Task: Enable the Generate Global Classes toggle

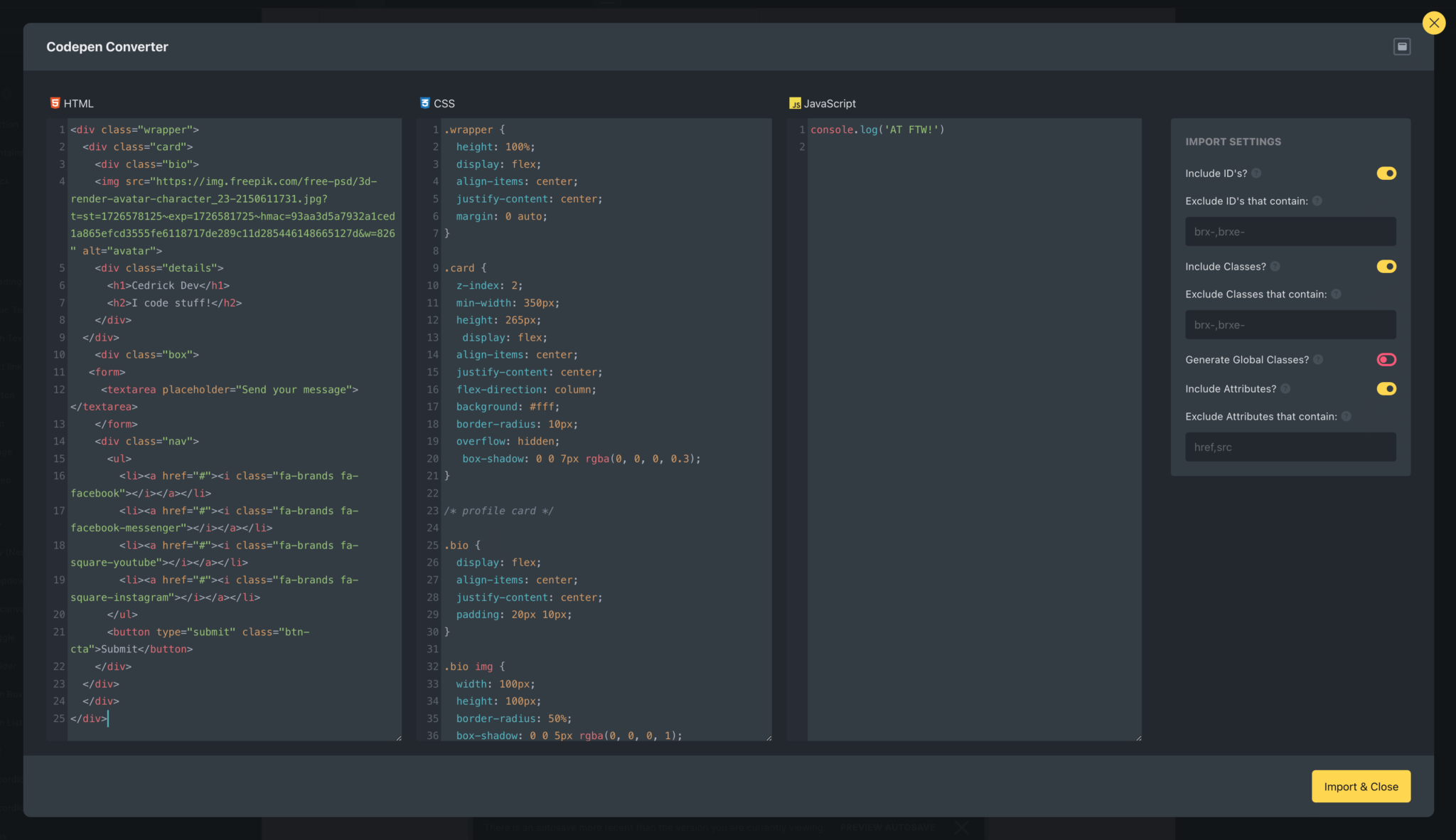Action: [1386, 360]
